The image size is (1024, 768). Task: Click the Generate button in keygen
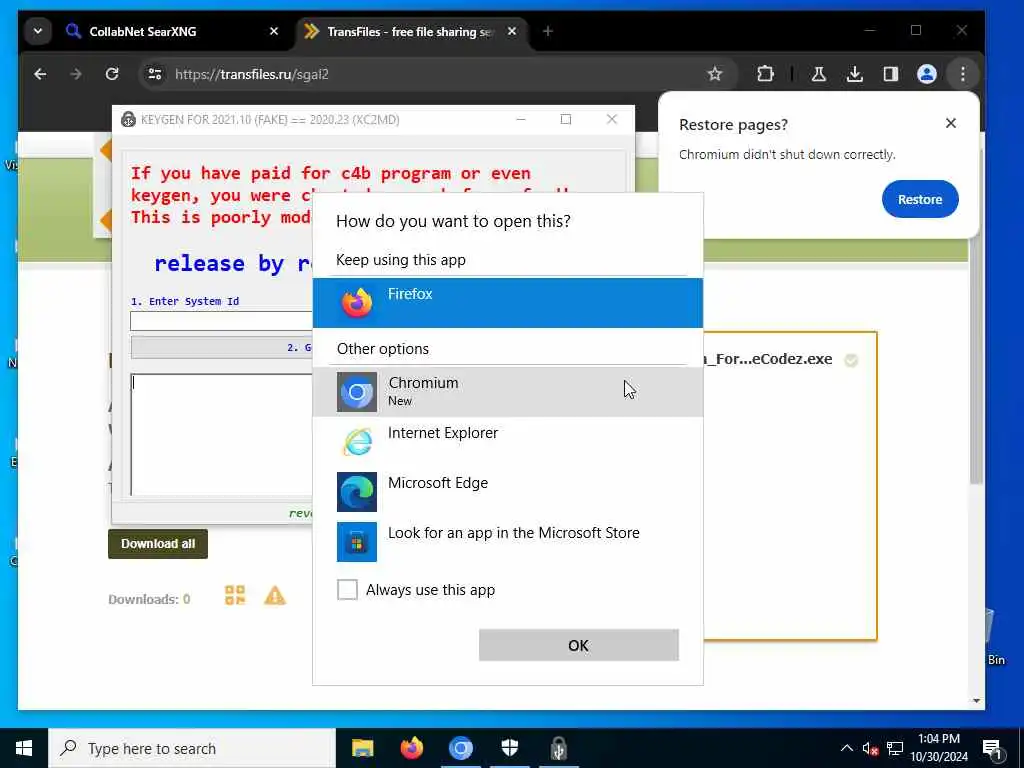tap(222, 347)
